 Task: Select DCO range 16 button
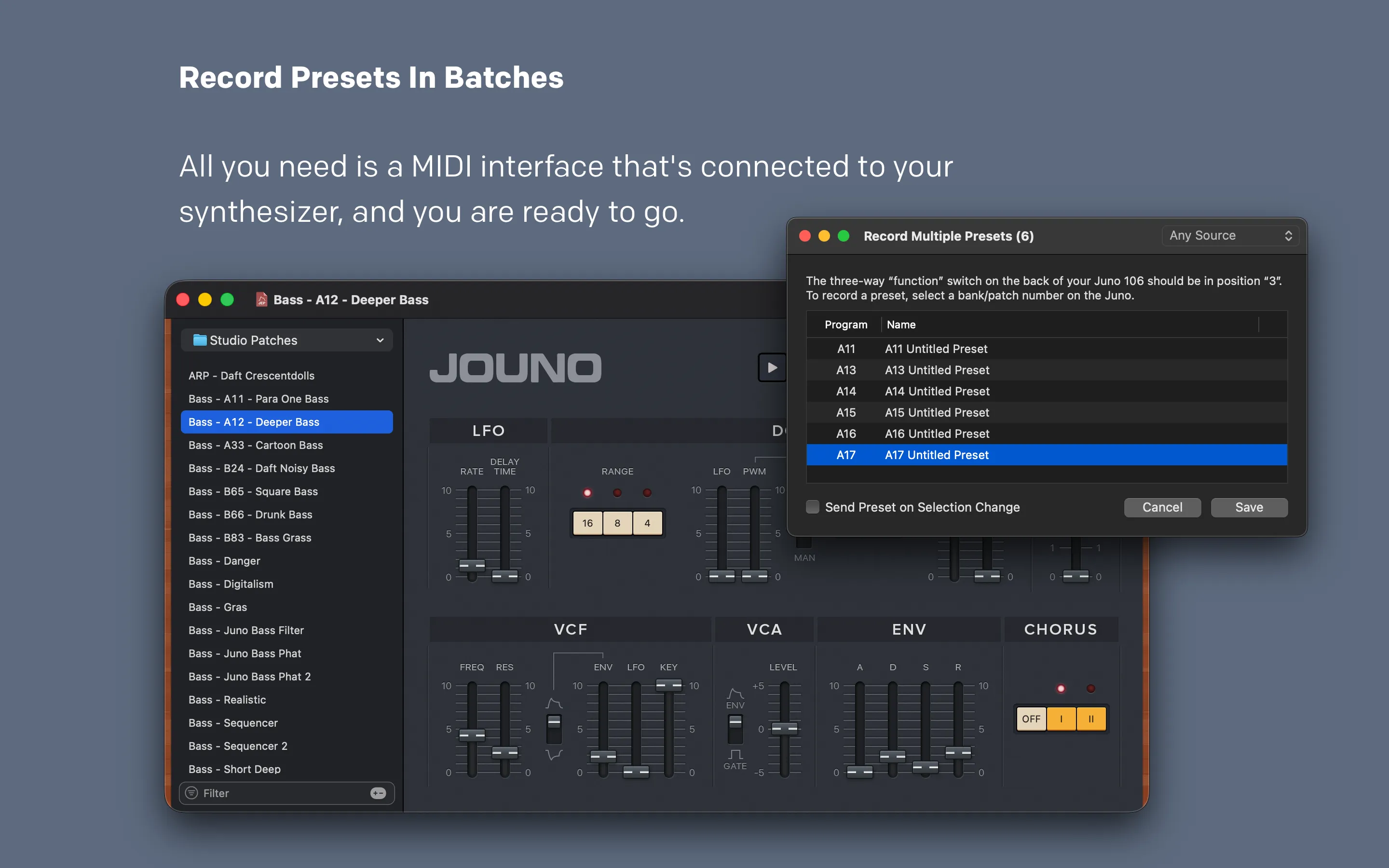(588, 523)
